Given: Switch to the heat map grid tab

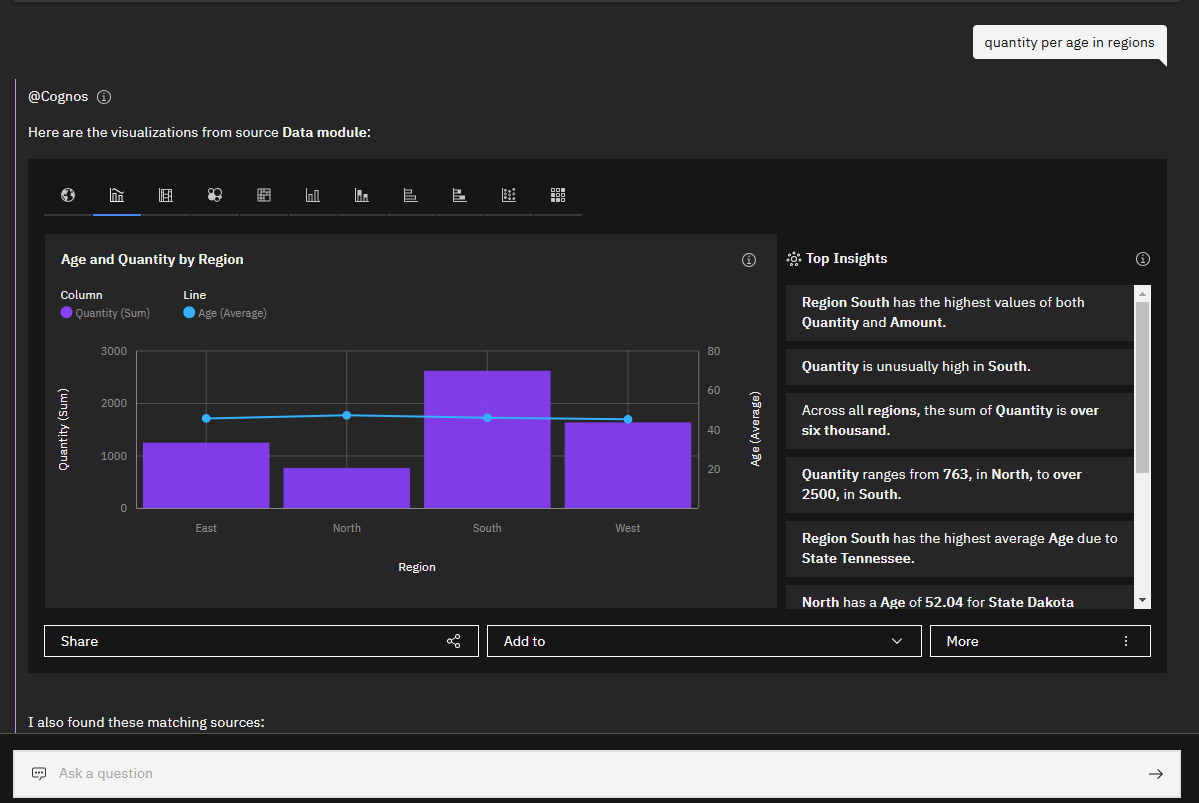Looking at the screenshot, I should click(x=557, y=195).
